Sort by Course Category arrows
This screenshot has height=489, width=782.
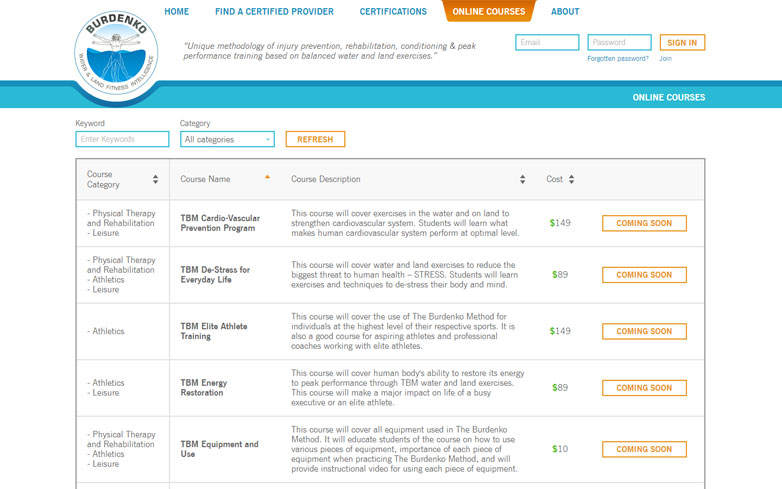point(156,179)
